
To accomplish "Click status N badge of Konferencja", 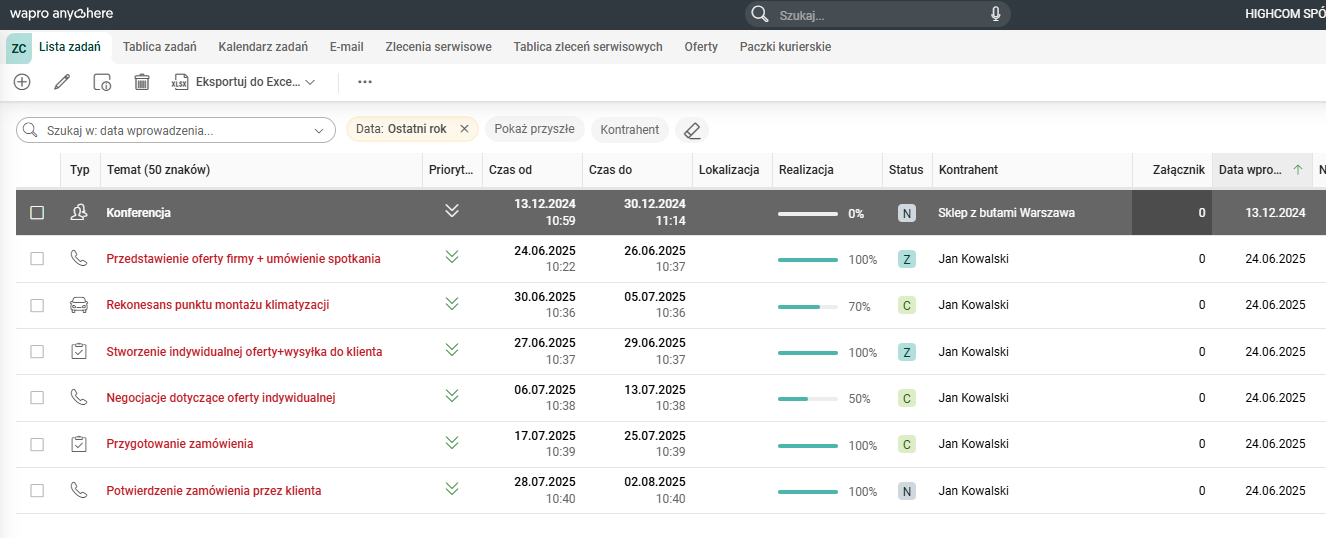I will (x=907, y=213).
